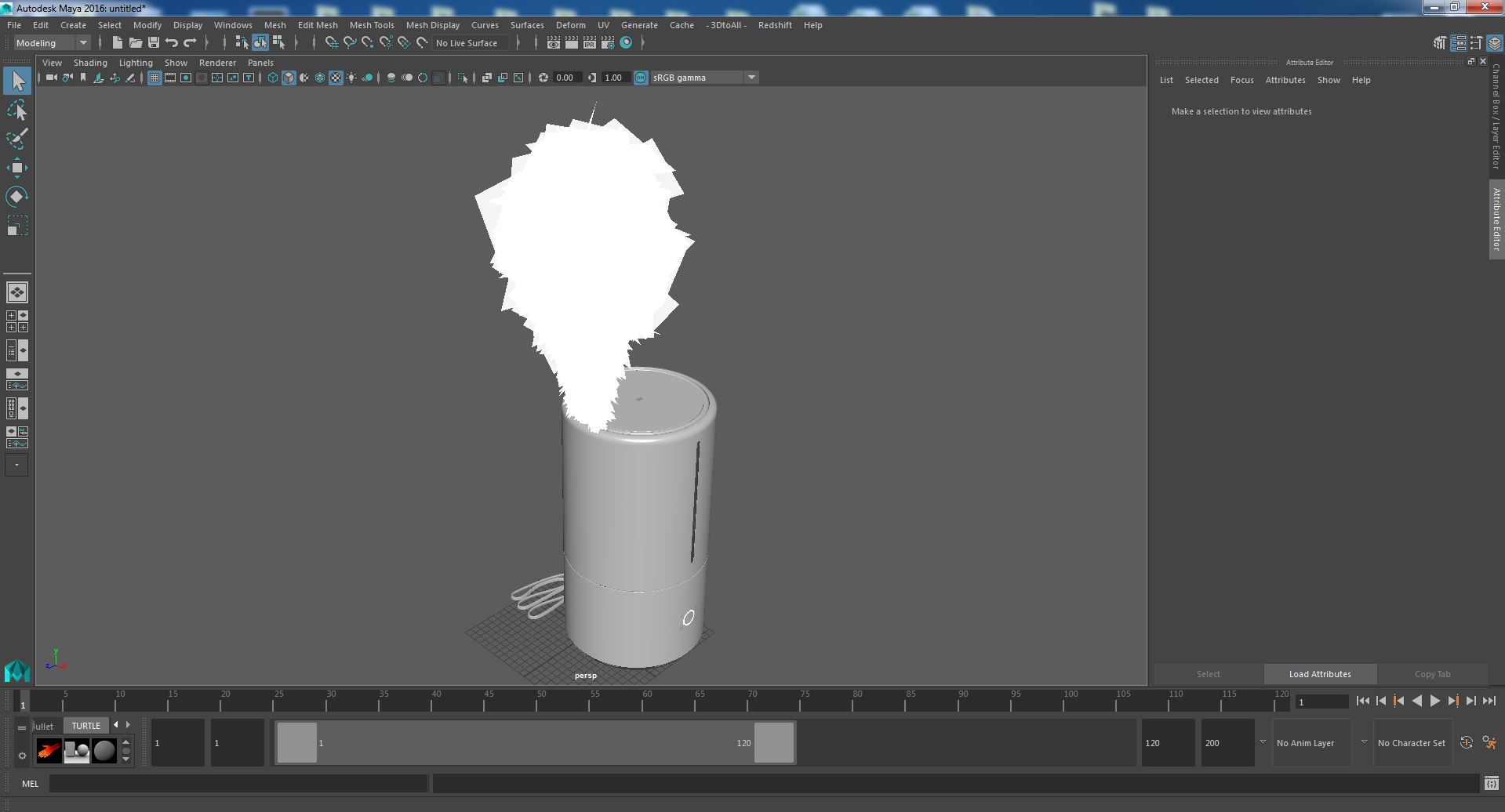Click the time range slider bar

point(535,742)
